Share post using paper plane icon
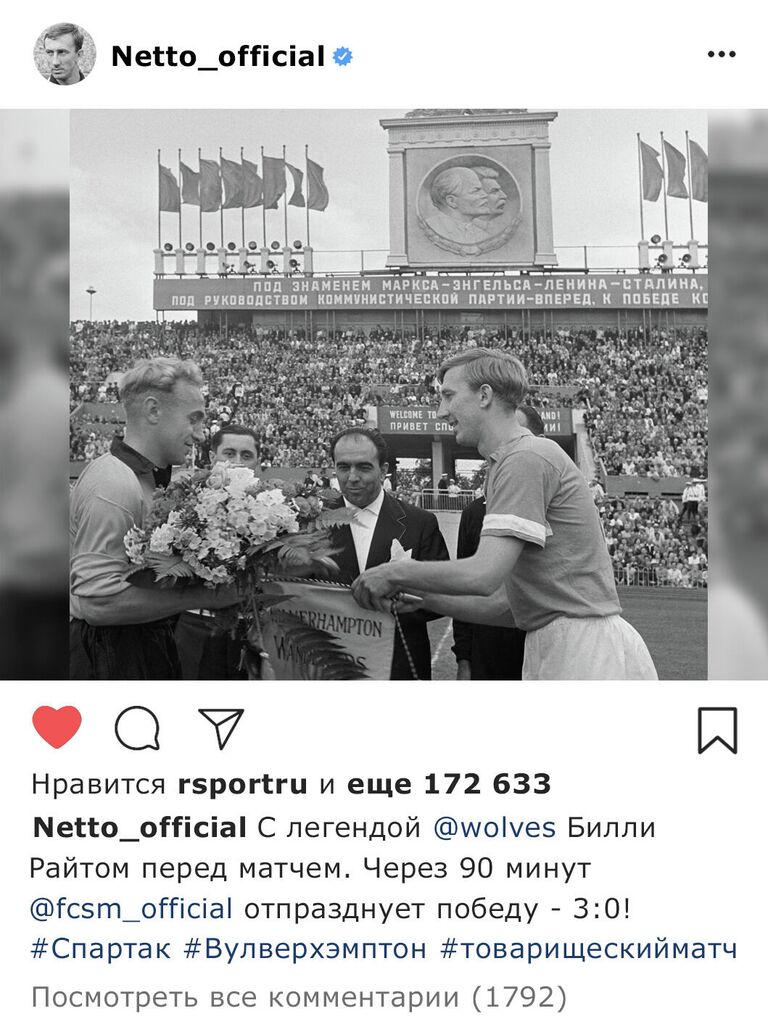This screenshot has width=768, height=1032. (x=221, y=728)
